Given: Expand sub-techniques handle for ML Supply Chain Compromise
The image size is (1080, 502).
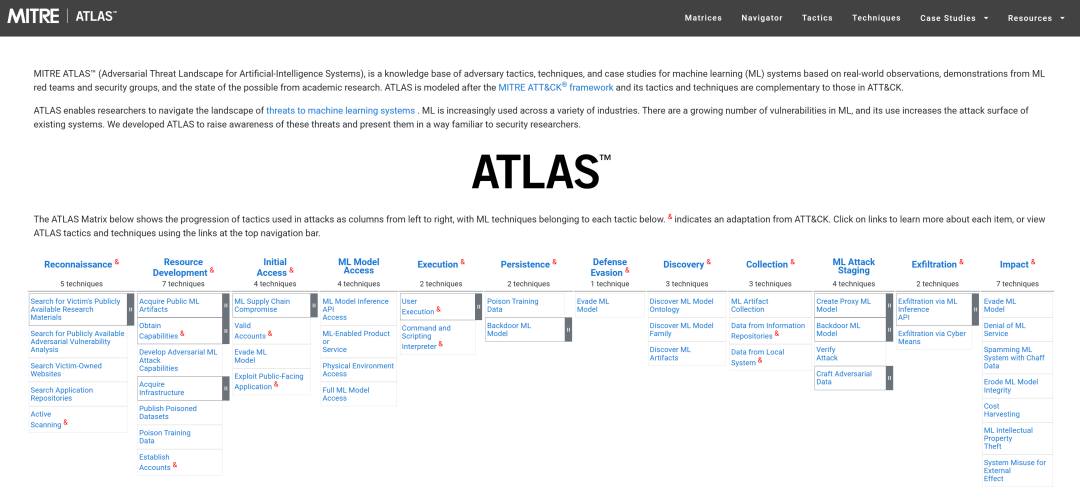Looking at the screenshot, I should pyautogui.click(x=314, y=305).
